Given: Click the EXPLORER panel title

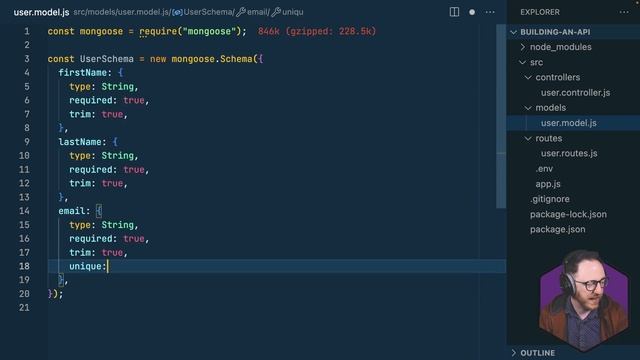Looking at the screenshot, I should point(540,12).
